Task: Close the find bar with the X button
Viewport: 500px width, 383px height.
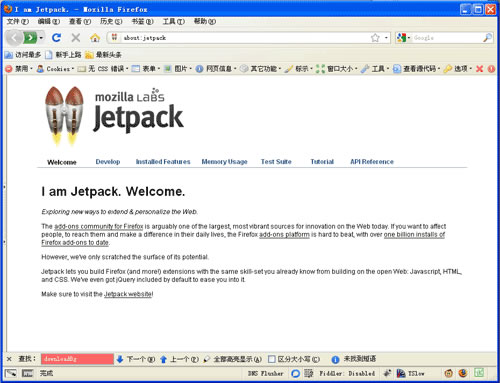Action: 9,359
